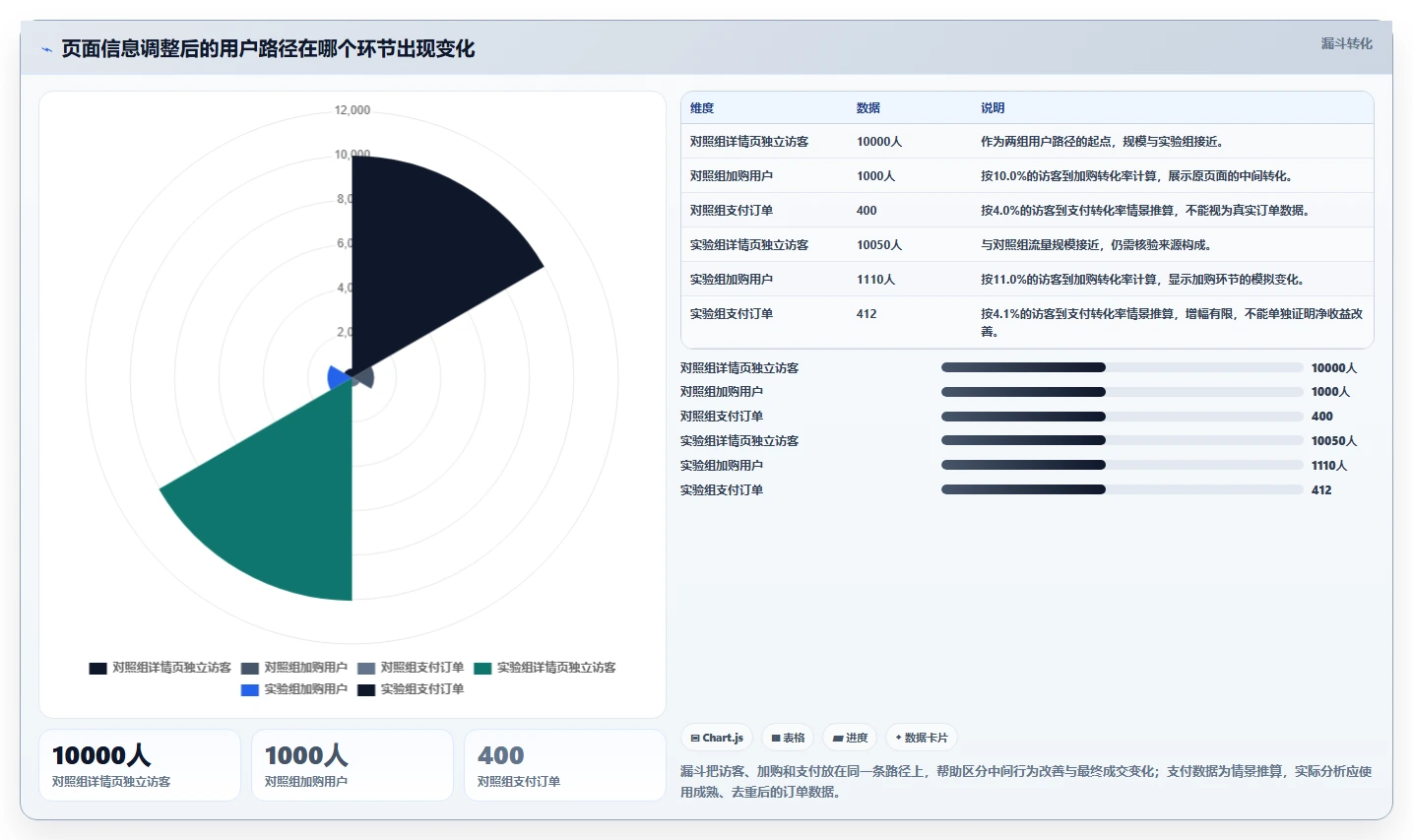Click the 数据 column header
This screenshot has height=840, width=1413.
tap(868, 108)
